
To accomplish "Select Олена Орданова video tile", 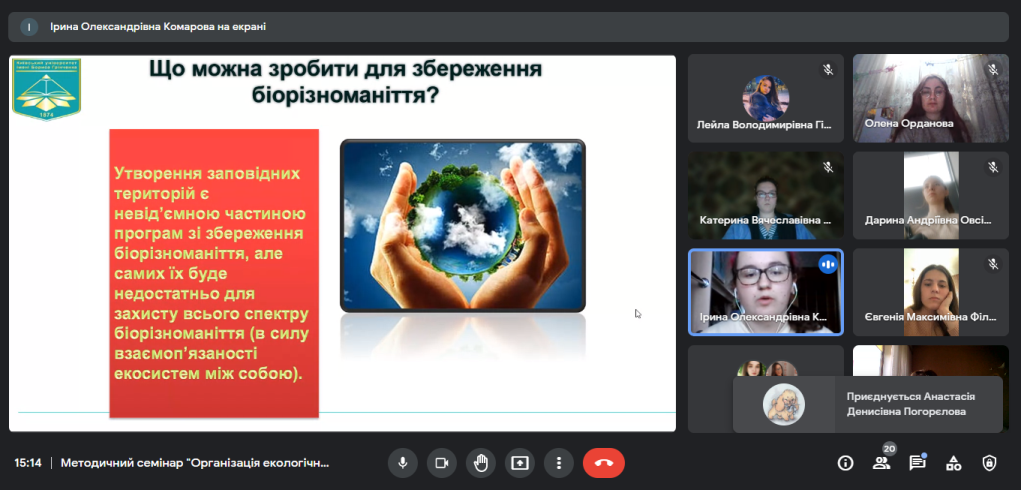I will [x=930, y=98].
